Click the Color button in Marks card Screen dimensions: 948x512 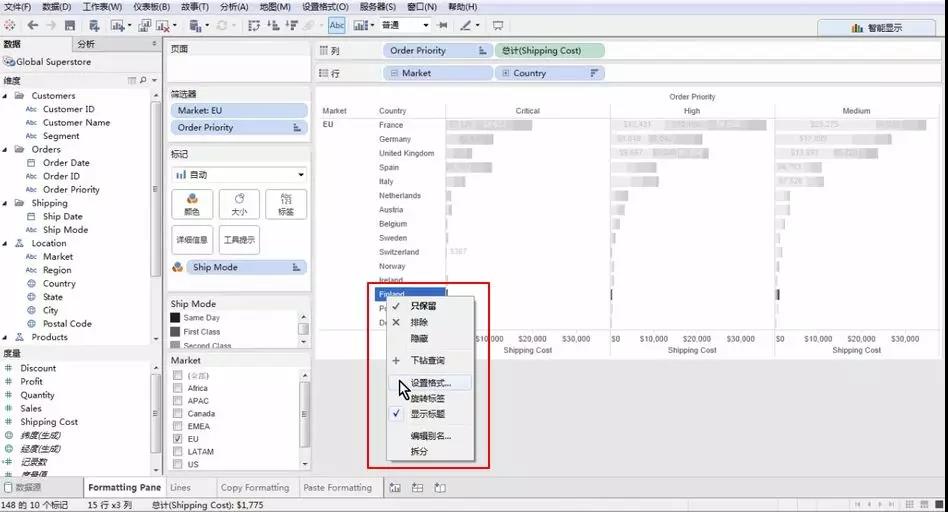[191, 204]
